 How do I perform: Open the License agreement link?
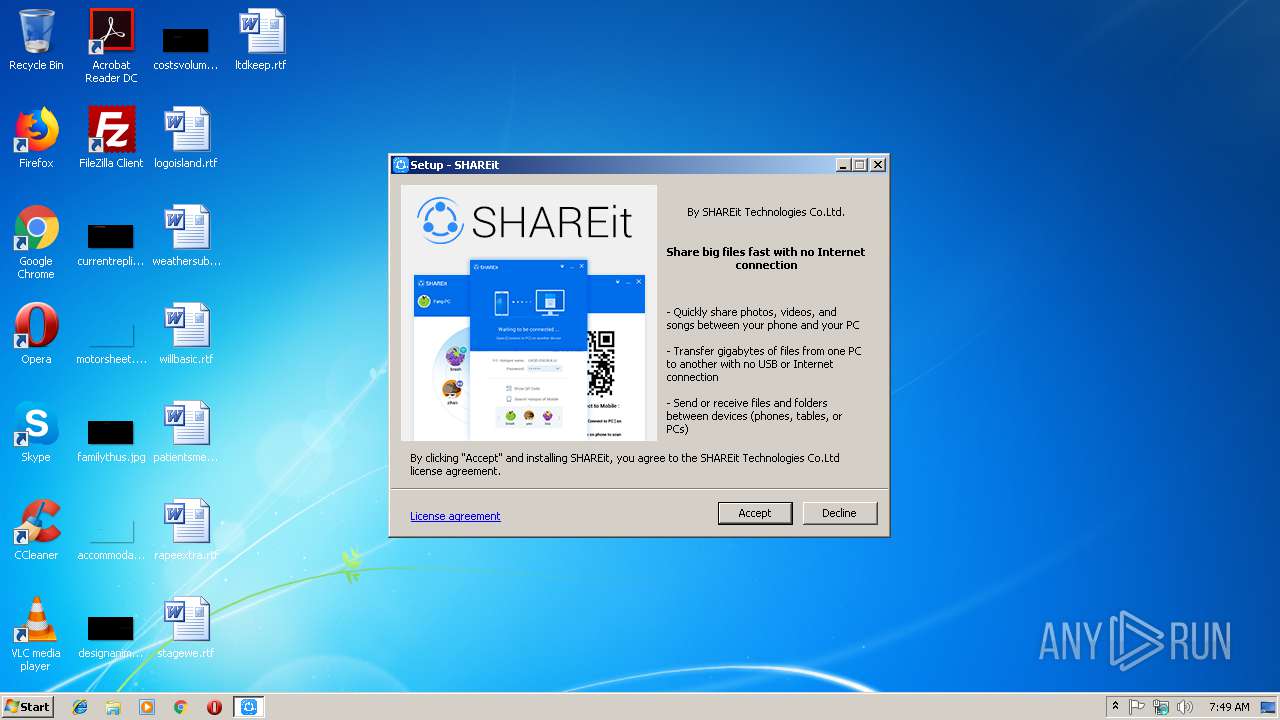click(x=455, y=516)
